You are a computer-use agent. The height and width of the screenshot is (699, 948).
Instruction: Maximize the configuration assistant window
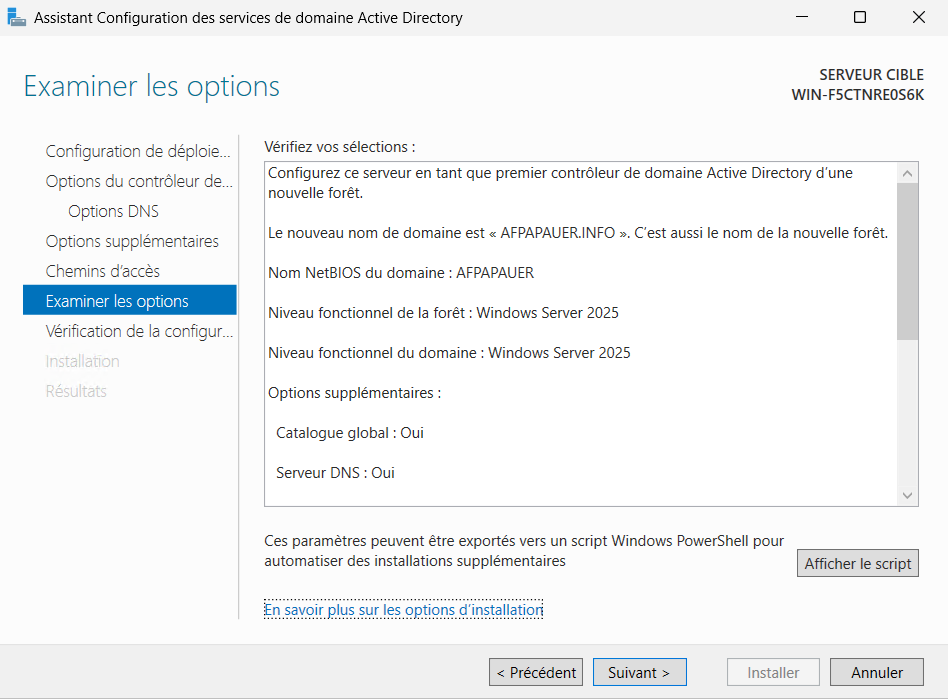click(x=860, y=18)
